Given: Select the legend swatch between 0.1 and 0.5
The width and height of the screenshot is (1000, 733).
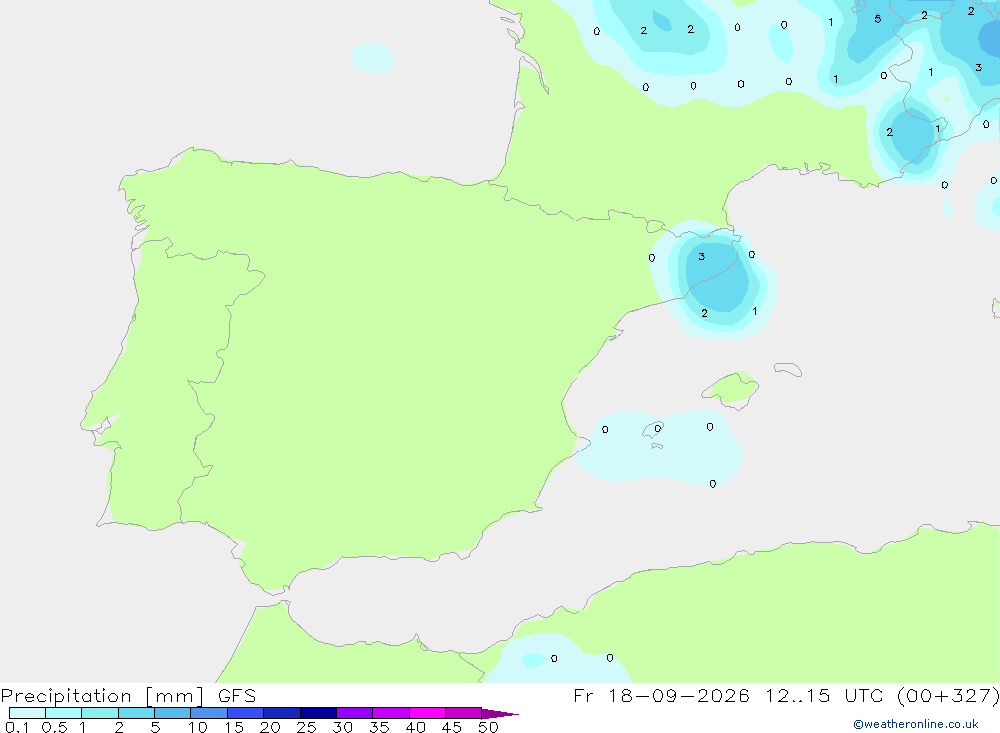Looking at the screenshot, I should pyautogui.click(x=27, y=713).
